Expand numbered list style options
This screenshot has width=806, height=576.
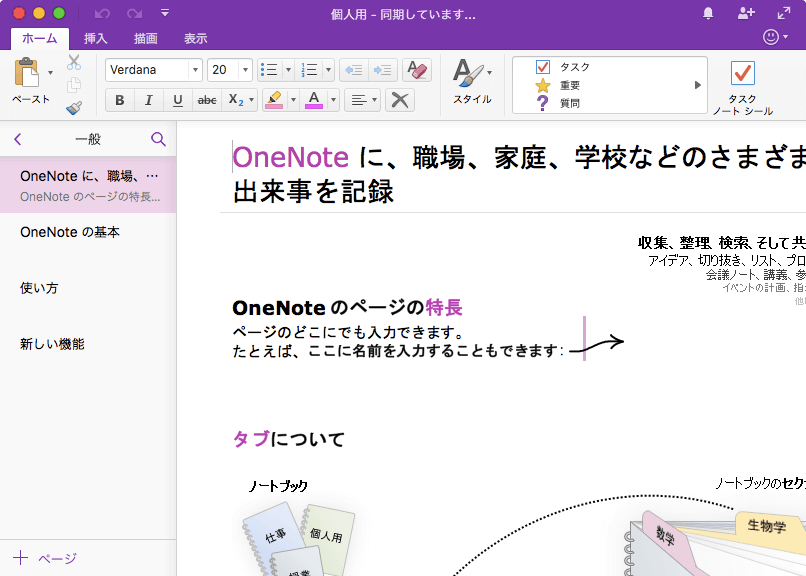[x=328, y=70]
